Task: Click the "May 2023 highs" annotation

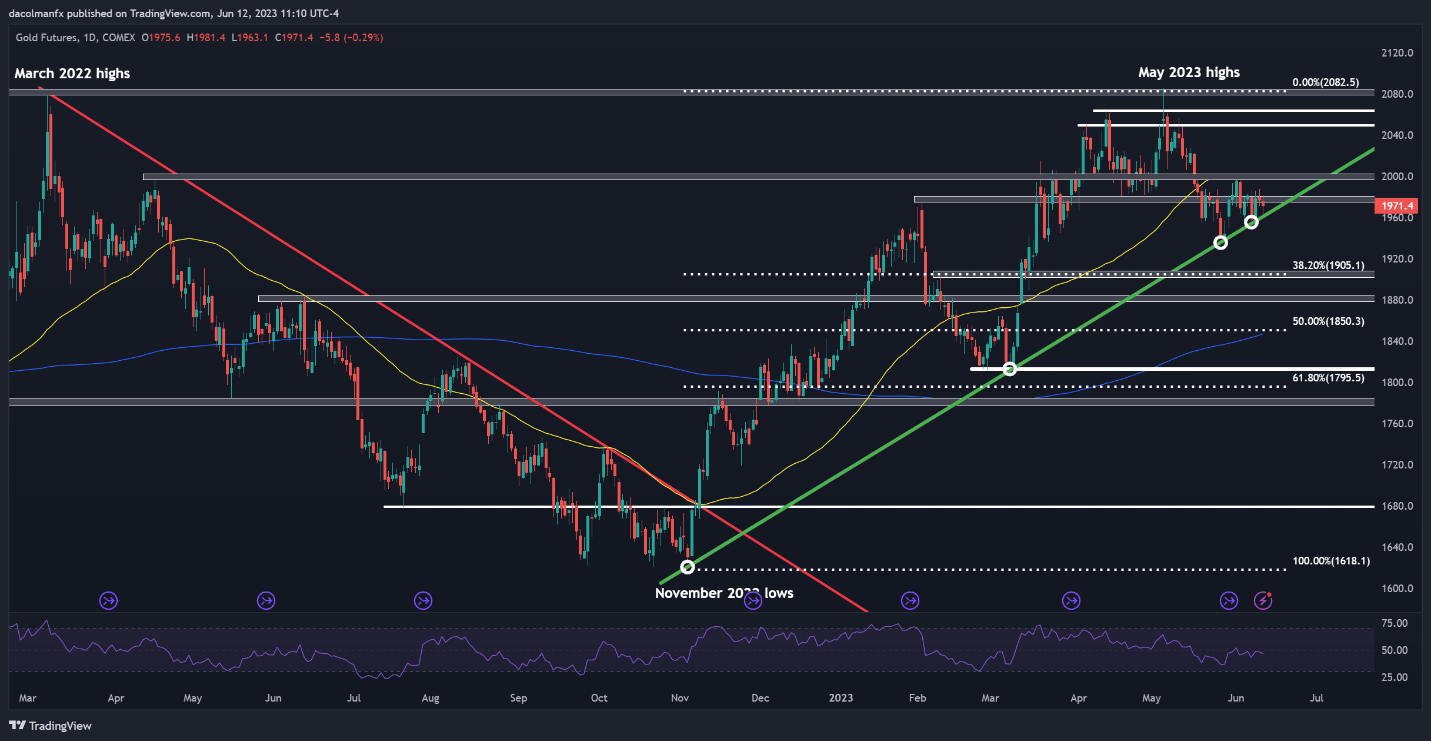Action: pos(1189,72)
